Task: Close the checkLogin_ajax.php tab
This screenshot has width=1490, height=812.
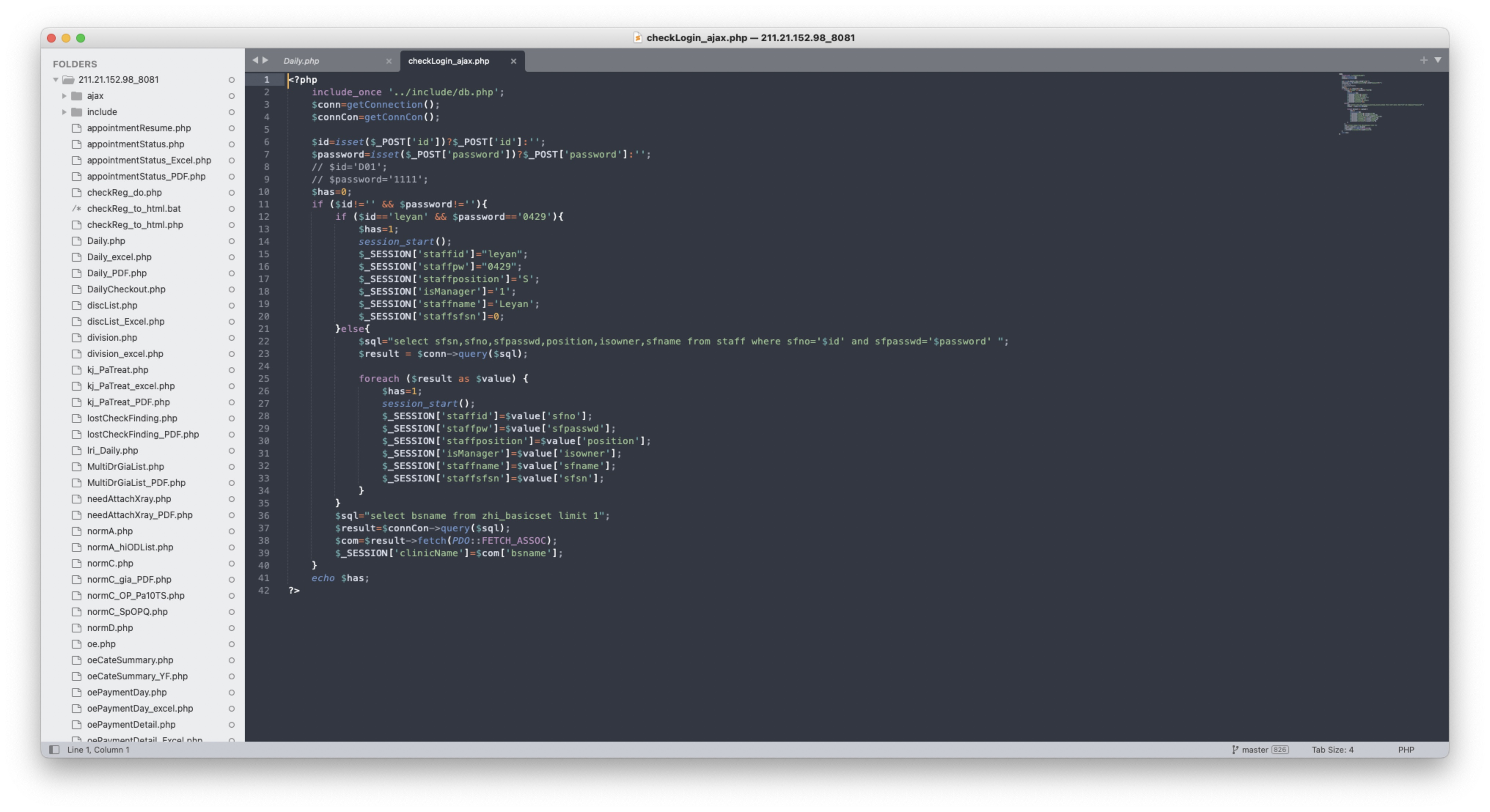Action: pos(513,61)
